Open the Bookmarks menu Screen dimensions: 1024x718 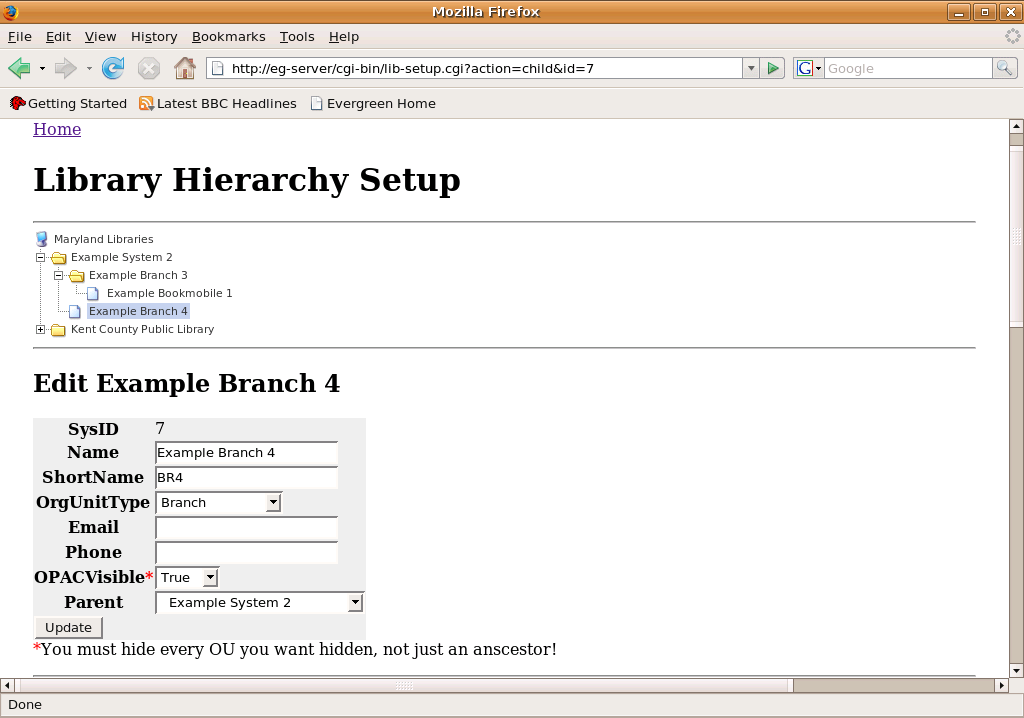click(x=228, y=36)
